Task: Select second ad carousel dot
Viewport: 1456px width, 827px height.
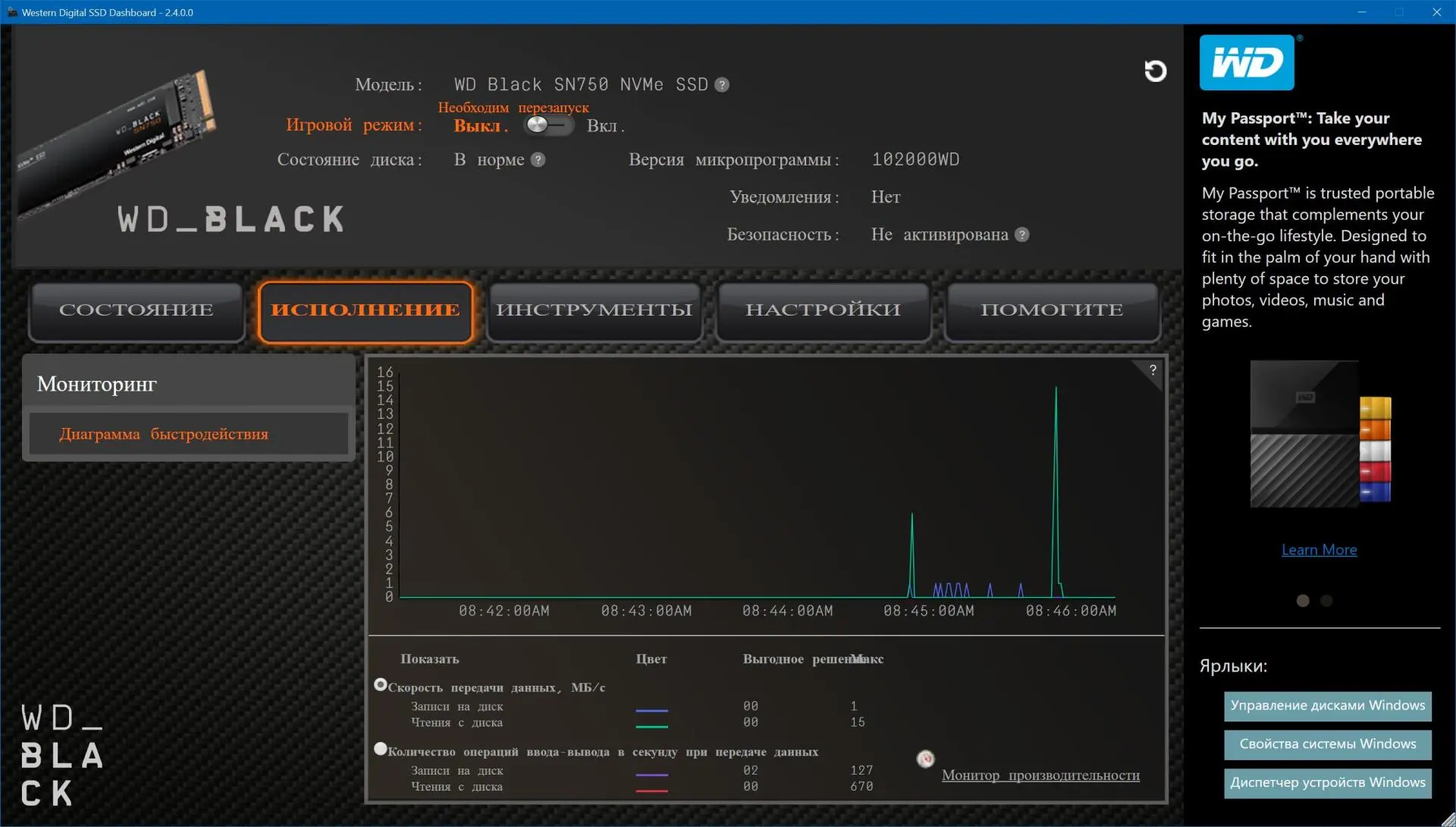Action: pos(1326,601)
